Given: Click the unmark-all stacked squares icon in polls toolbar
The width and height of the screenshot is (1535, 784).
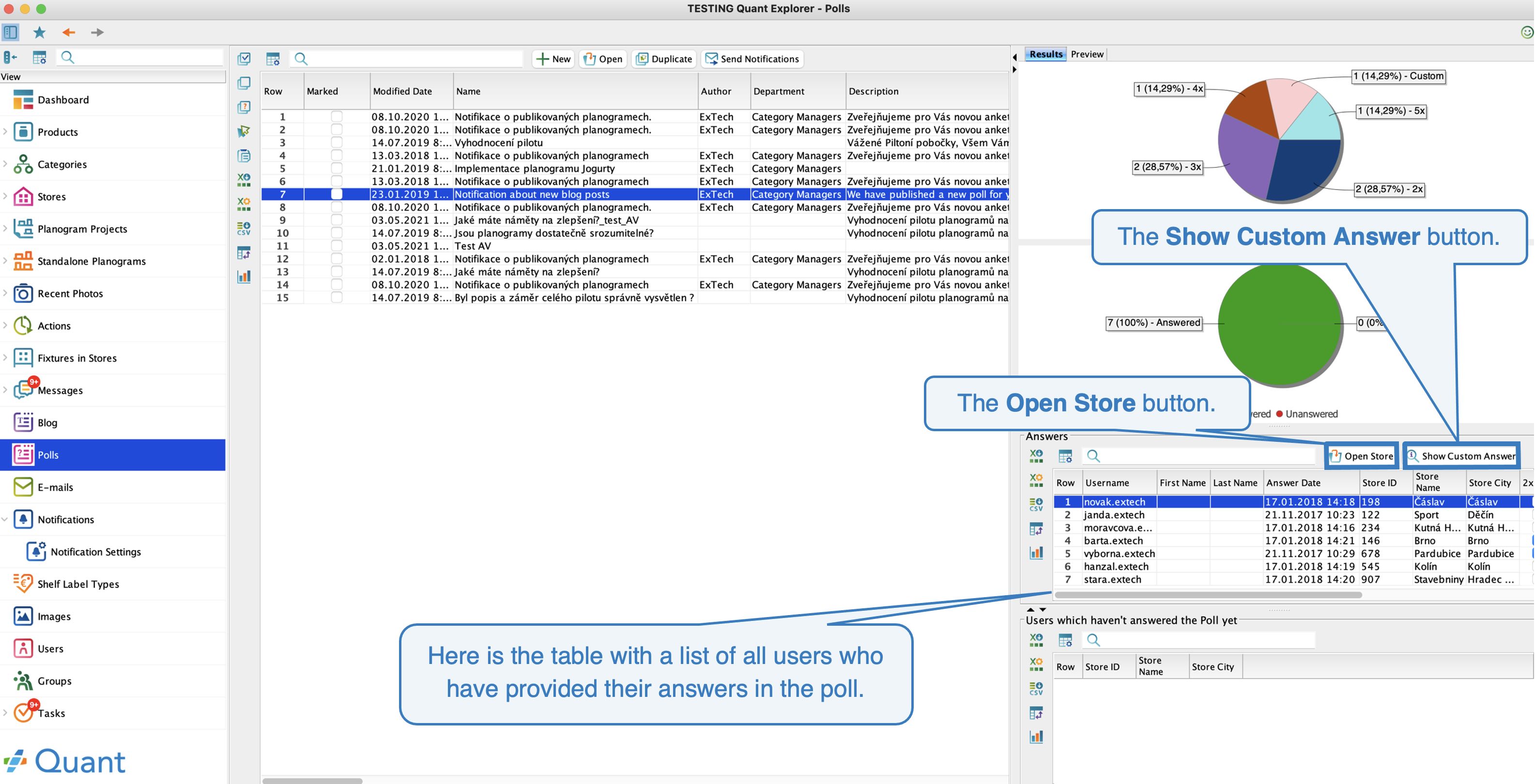Looking at the screenshot, I should [x=244, y=83].
